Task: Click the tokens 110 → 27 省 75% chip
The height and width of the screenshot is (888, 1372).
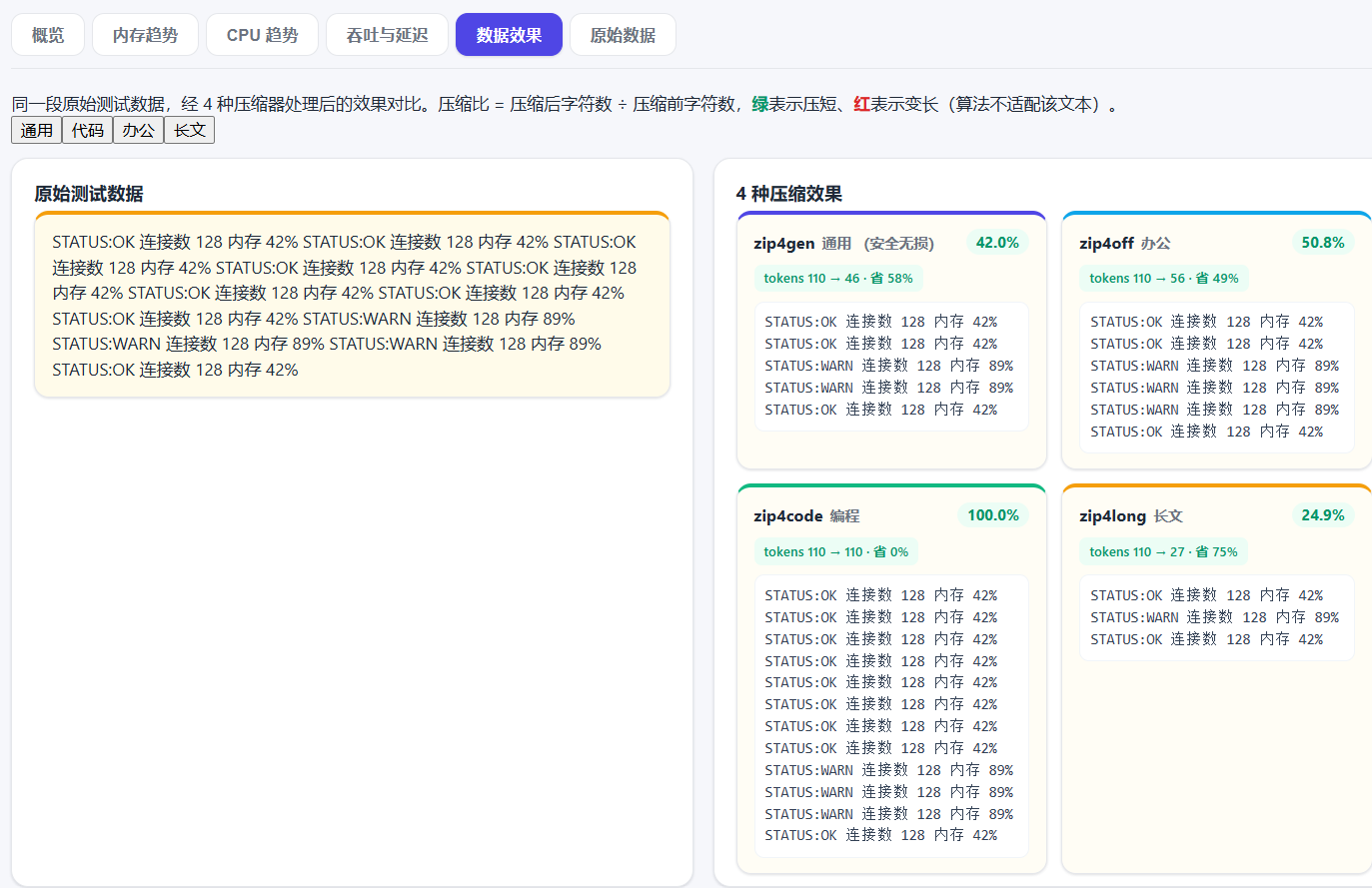Action: point(1164,551)
